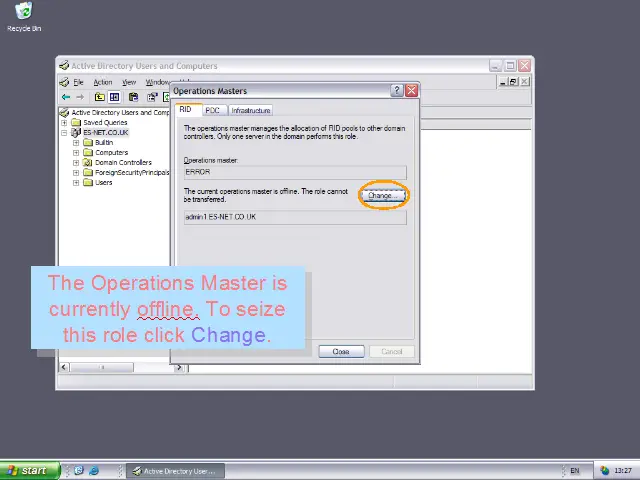The height and width of the screenshot is (480, 640).
Task: Toggle the Show/Hide Console Tree icon
Action: point(115,97)
